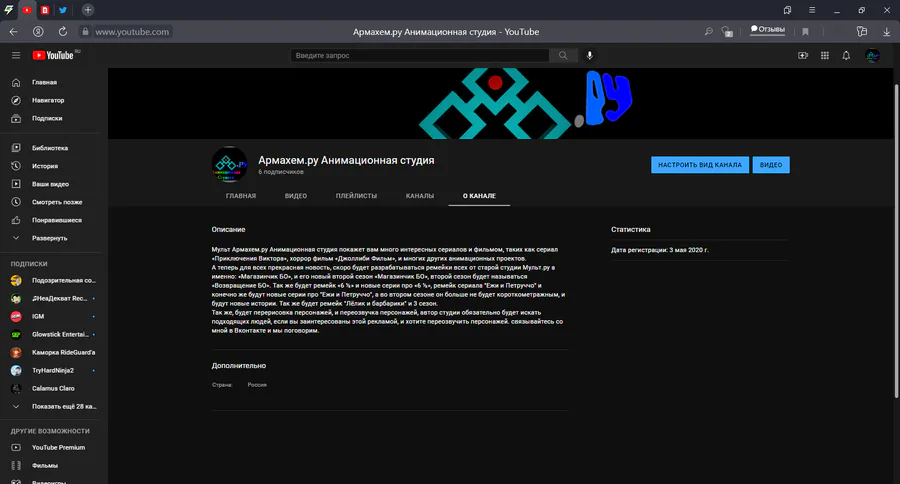Click the search magnifier button
The height and width of the screenshot is (484, 900).
pyautogui.click(x=563, y=55)
